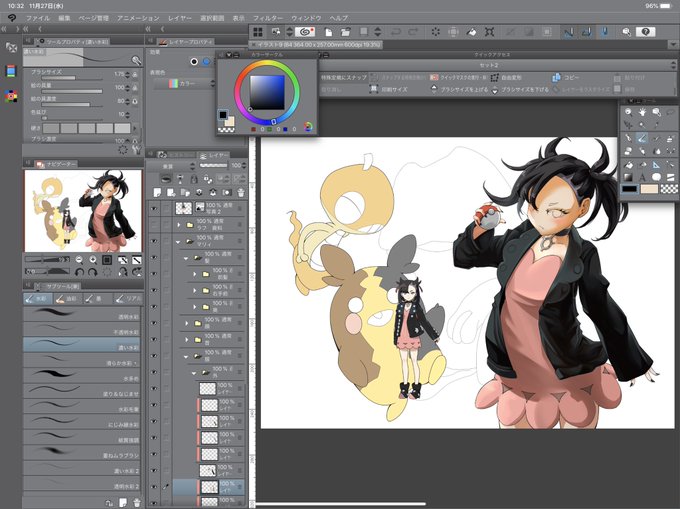This screenshot has width=680, height=509.
Task: Select the Text 'A' tool in tool palette
Action: (642, 177)
